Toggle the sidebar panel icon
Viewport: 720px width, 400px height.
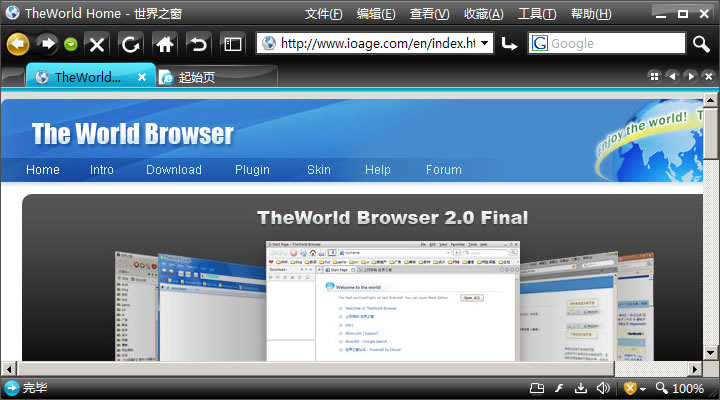pyautogui.click(x=232, y=45)
